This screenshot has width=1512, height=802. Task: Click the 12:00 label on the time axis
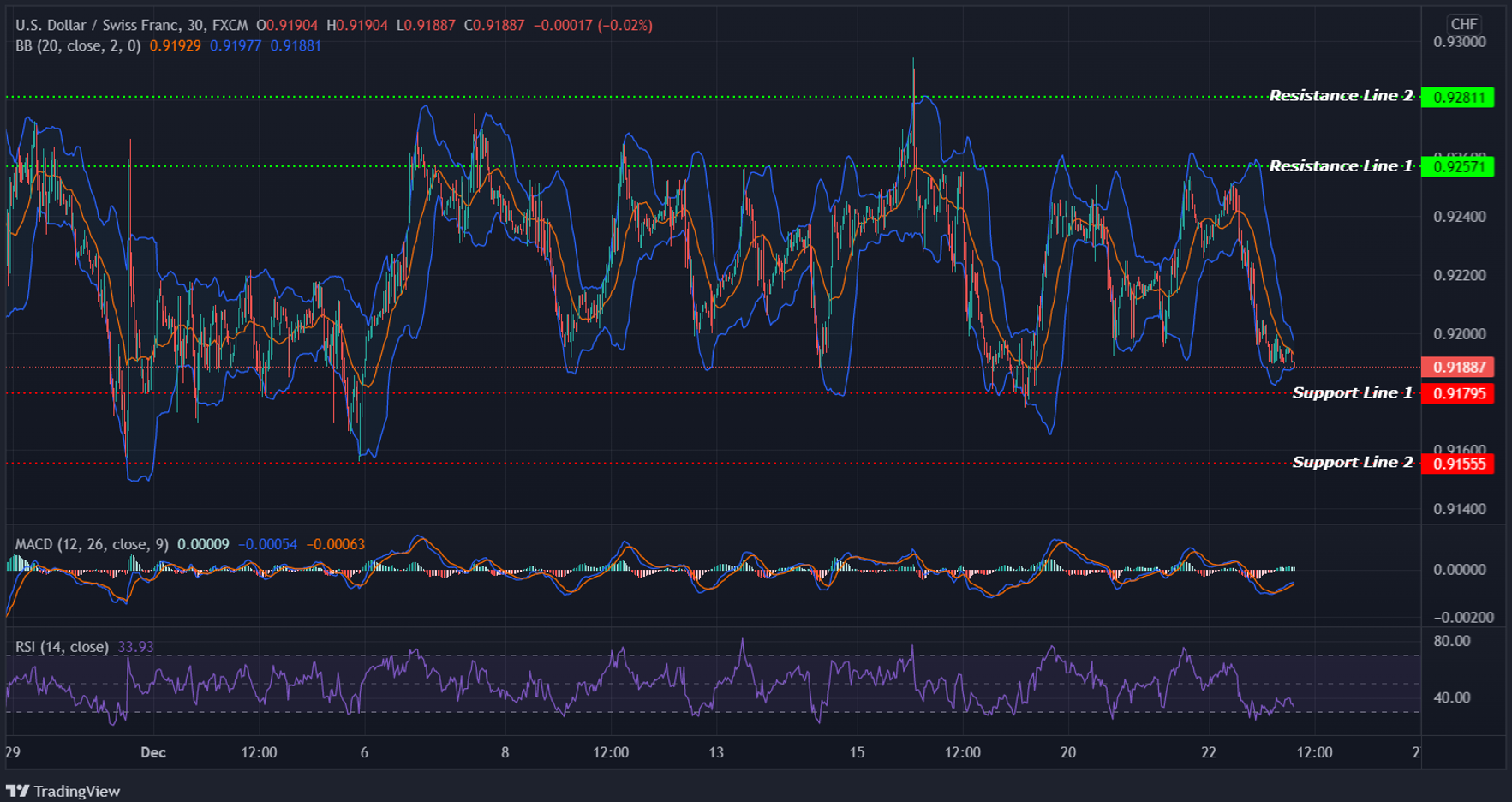(x=260, y=752)
